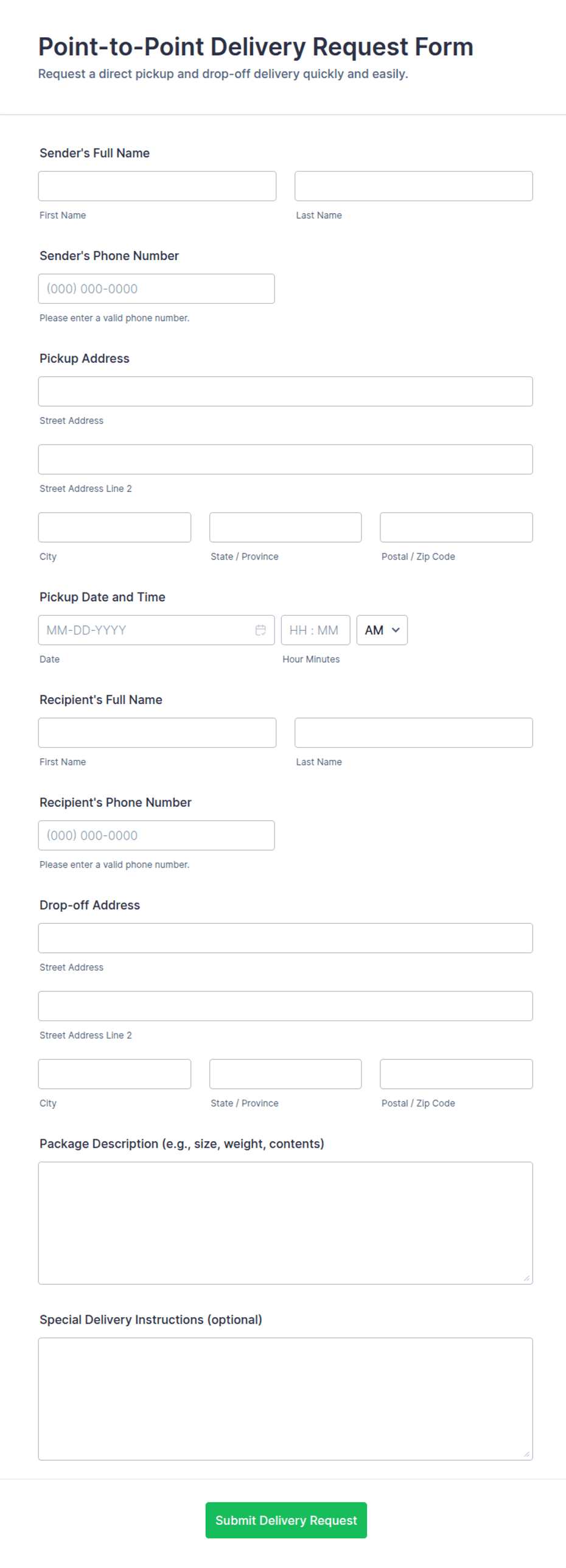This screenshot has height=1568, width=566.
Task: Click the Pickup Address Street Address field
Action: [285, 392]
